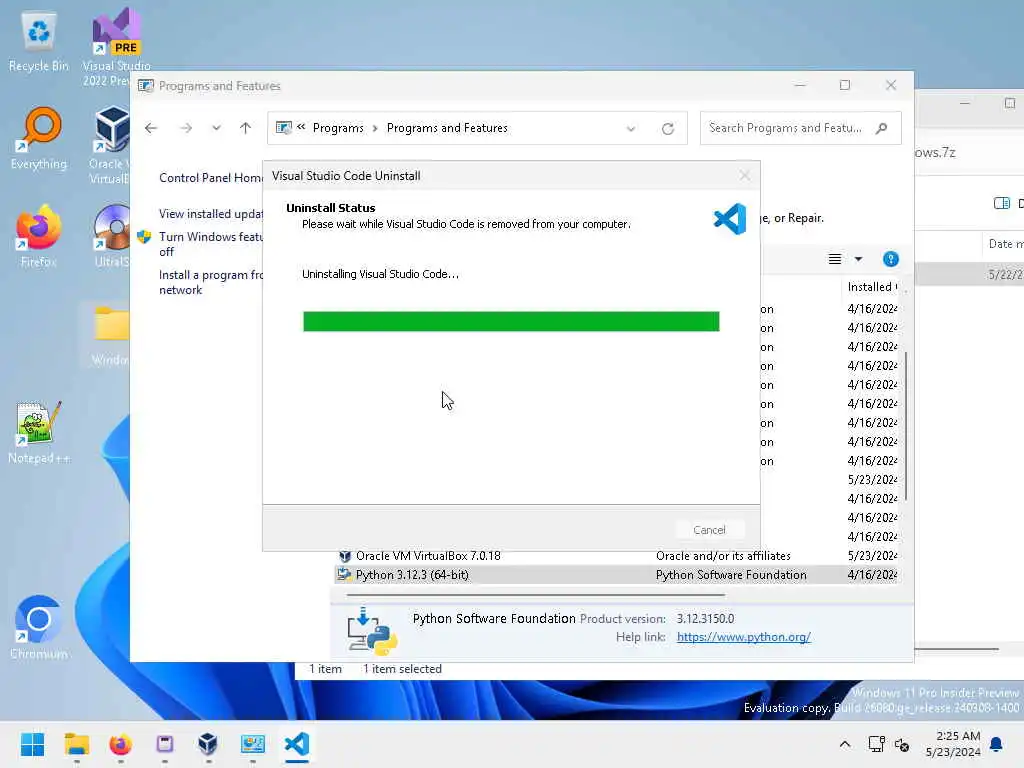The image size is (1024, 768).
Task: Open Install a program from the network
Action: 210,282
